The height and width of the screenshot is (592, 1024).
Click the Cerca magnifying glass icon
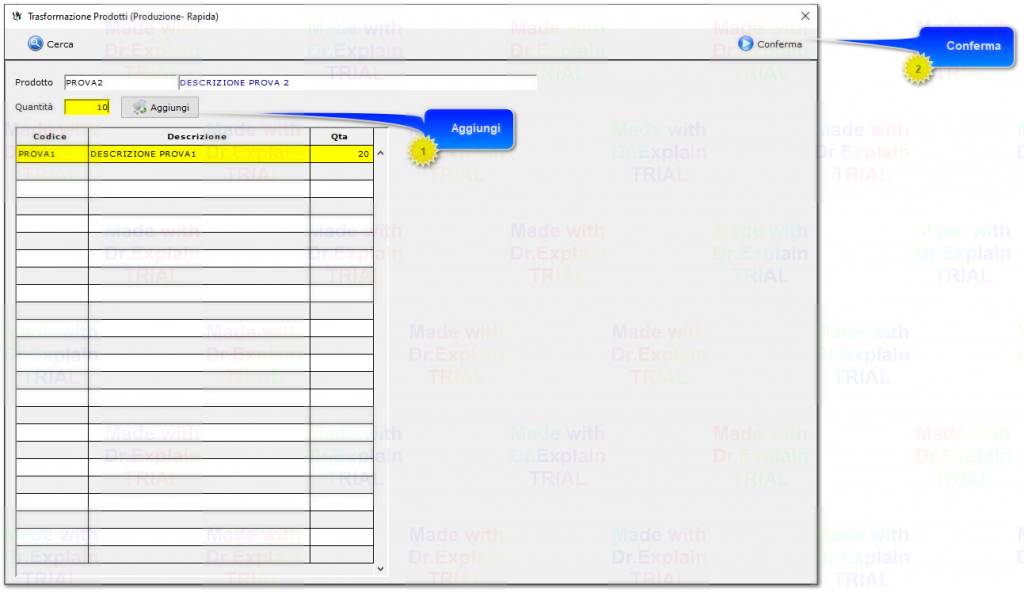[35, 44]
